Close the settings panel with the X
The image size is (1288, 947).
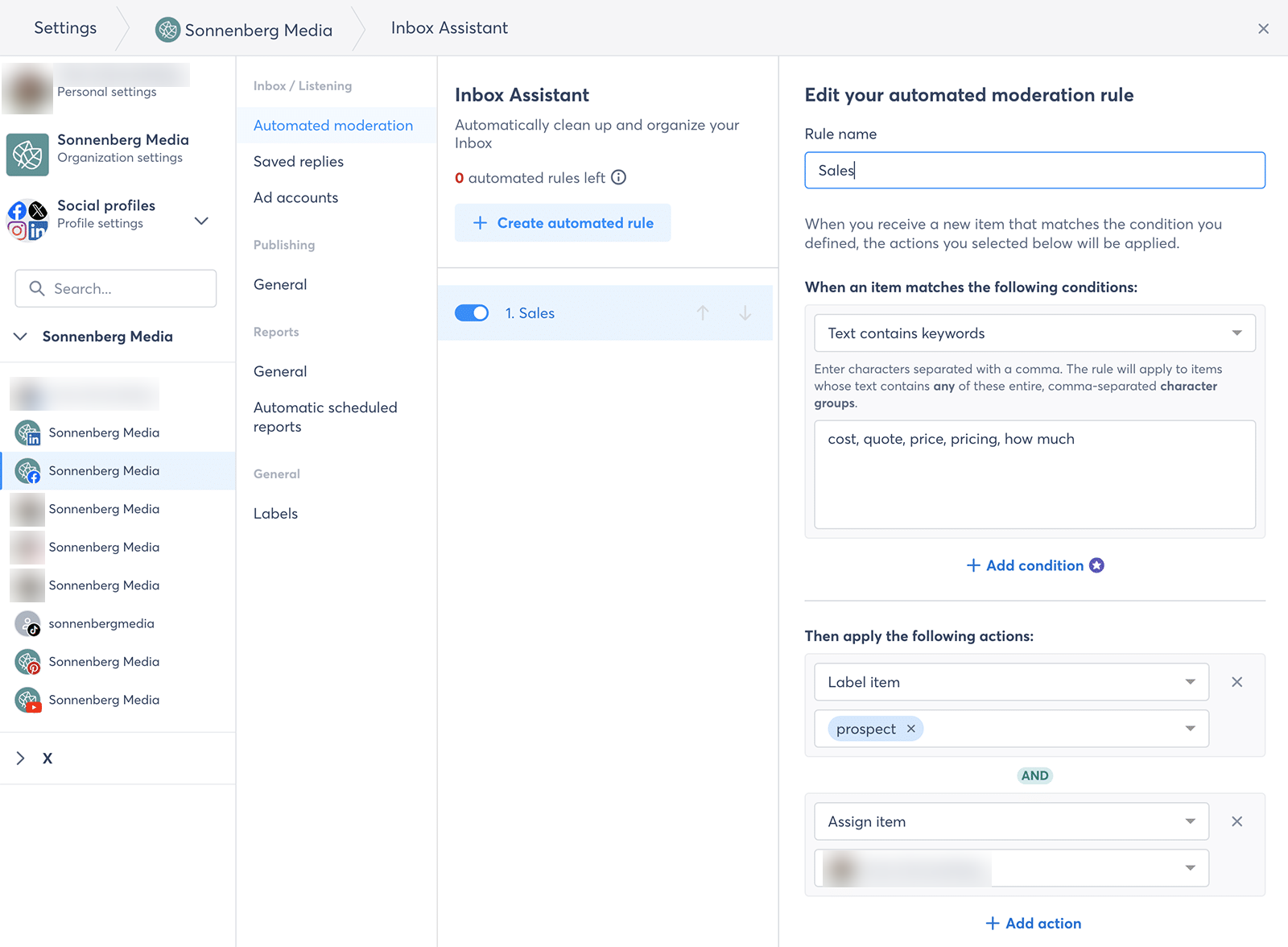click(x=1263, y=29)
